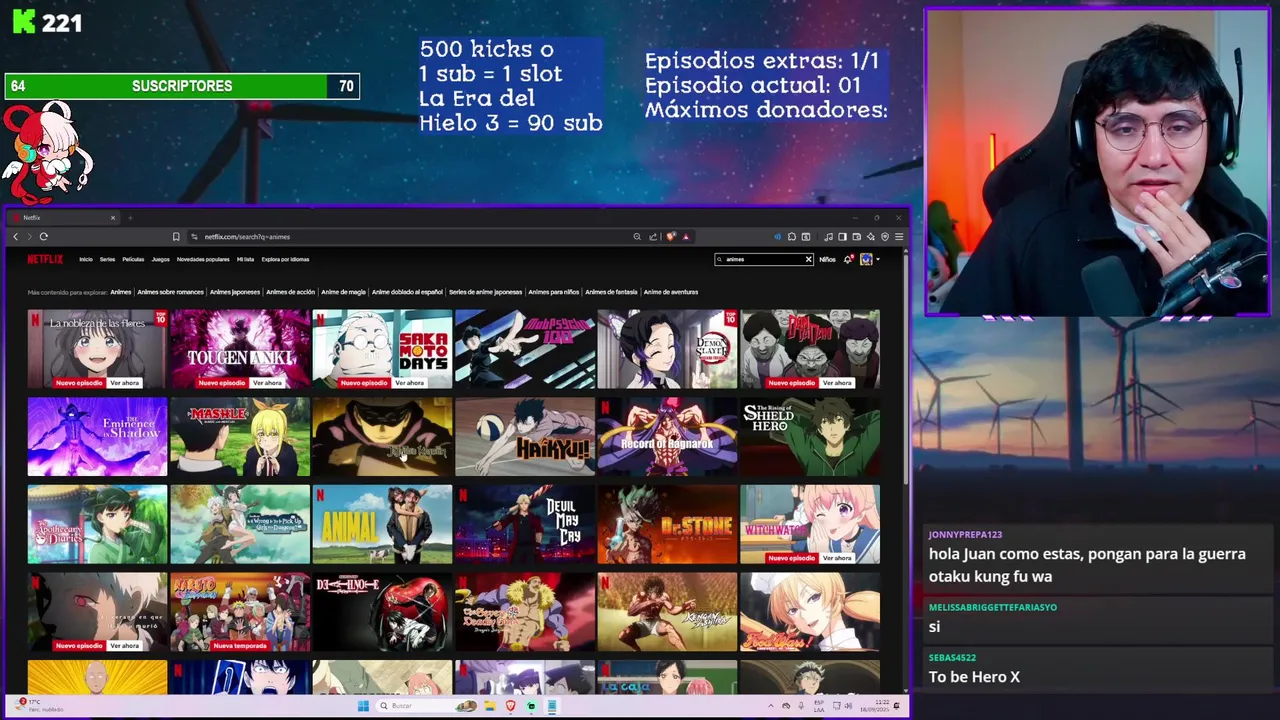Reload the Netflix page
The width and height of the screenshot is (1280, 720).
coord(44,237)
